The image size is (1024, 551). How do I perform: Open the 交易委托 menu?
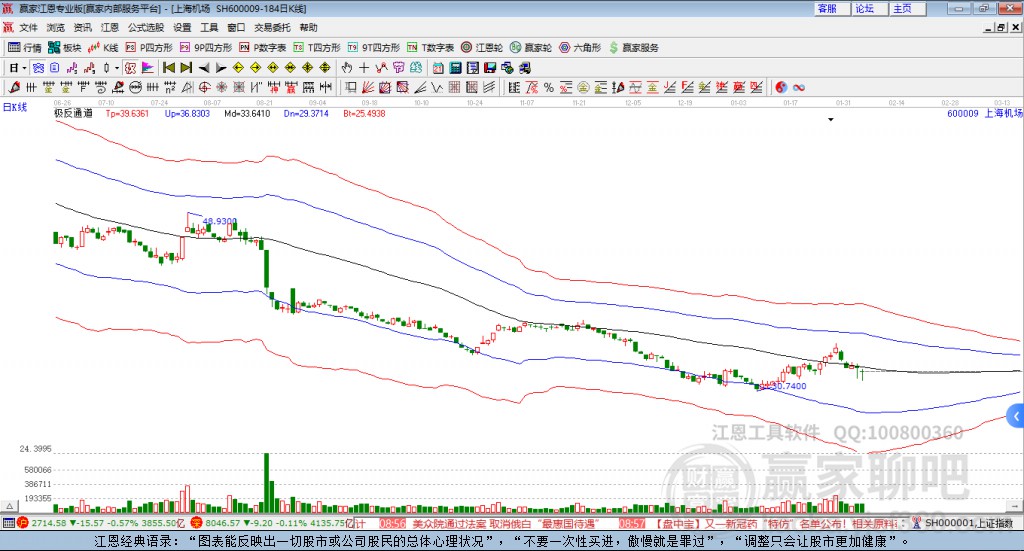point(272,27)
